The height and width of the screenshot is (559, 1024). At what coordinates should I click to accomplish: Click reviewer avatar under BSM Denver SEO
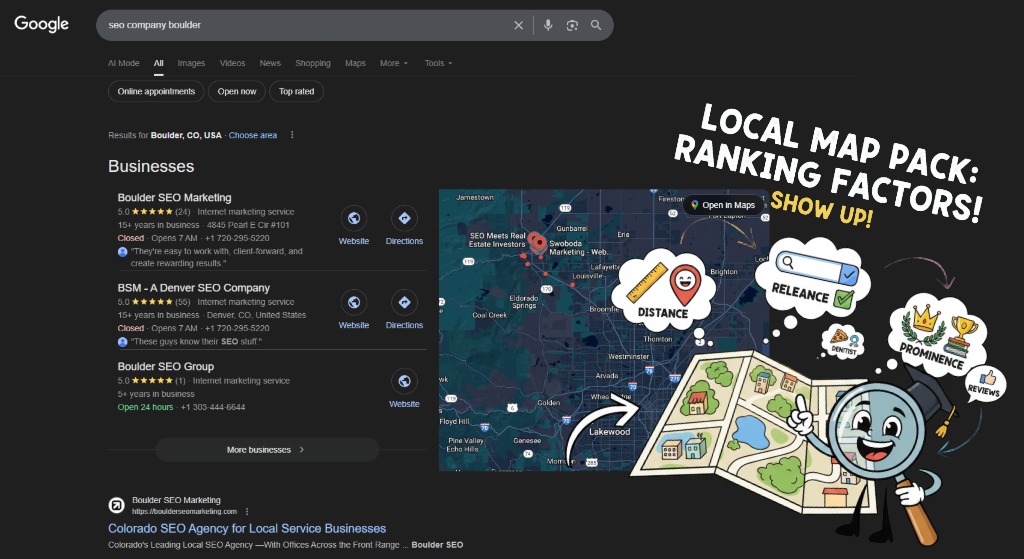pyautogui.click(x=123, y=342)
